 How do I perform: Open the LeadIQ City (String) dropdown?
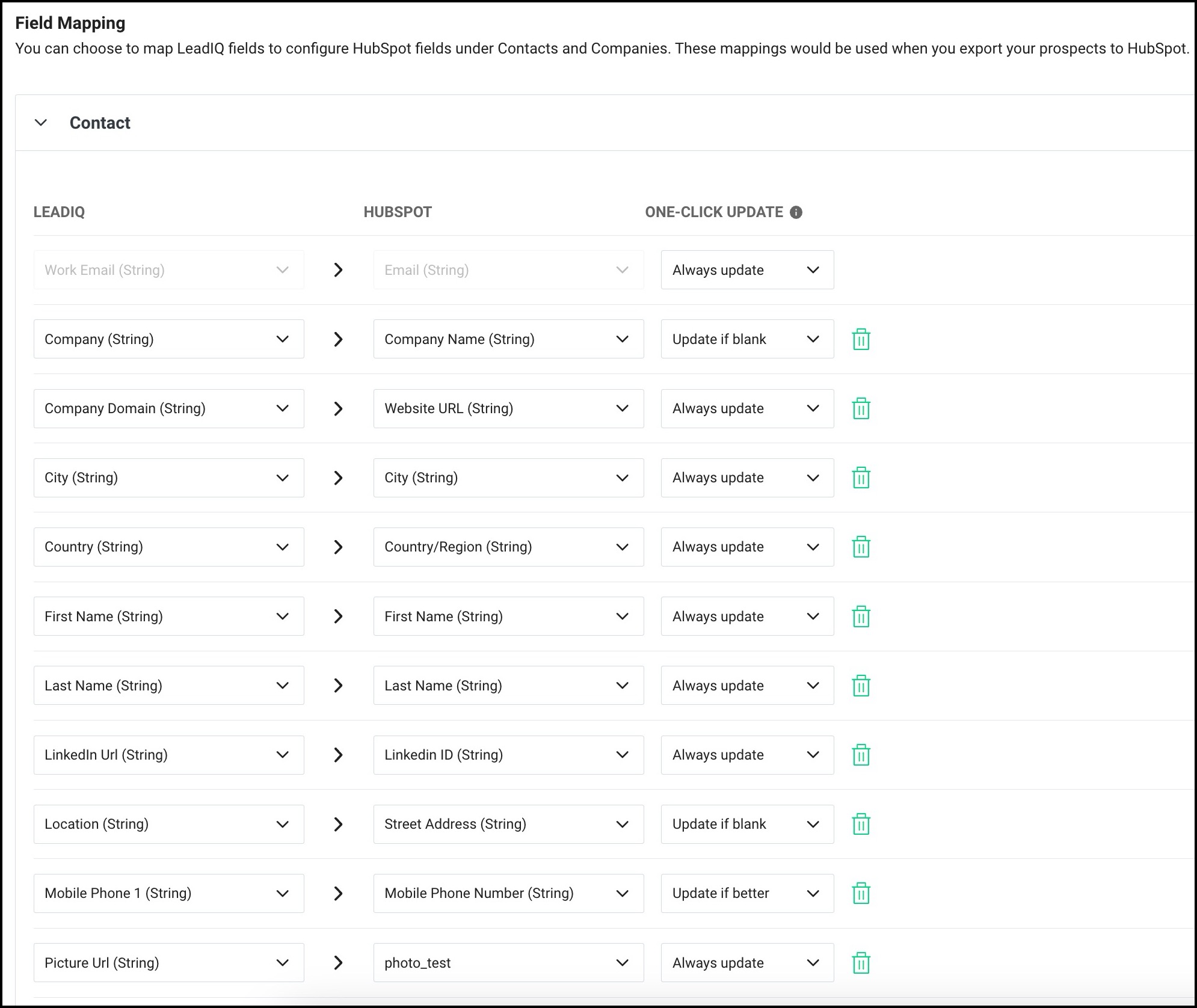tap(169, 478)
